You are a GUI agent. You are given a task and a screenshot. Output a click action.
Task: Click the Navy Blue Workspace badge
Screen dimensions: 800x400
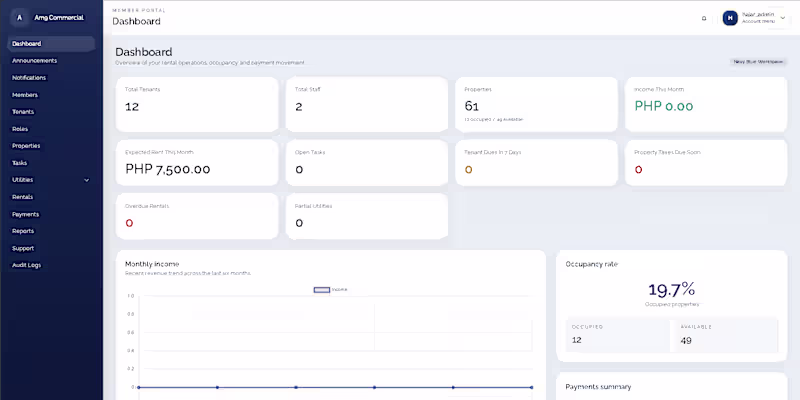(758, 62)
